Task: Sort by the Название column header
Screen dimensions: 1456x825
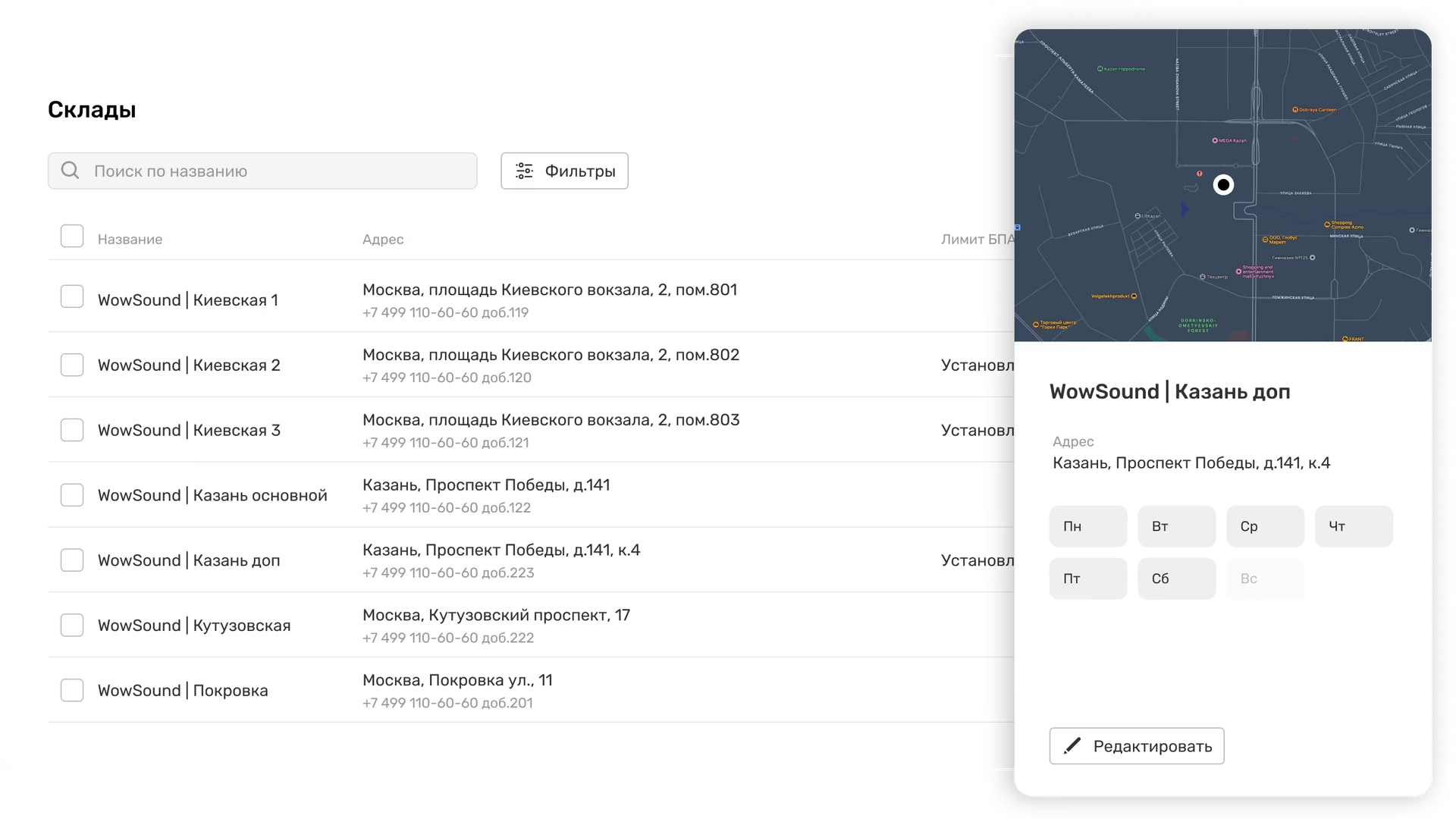Action: (130, 240)
